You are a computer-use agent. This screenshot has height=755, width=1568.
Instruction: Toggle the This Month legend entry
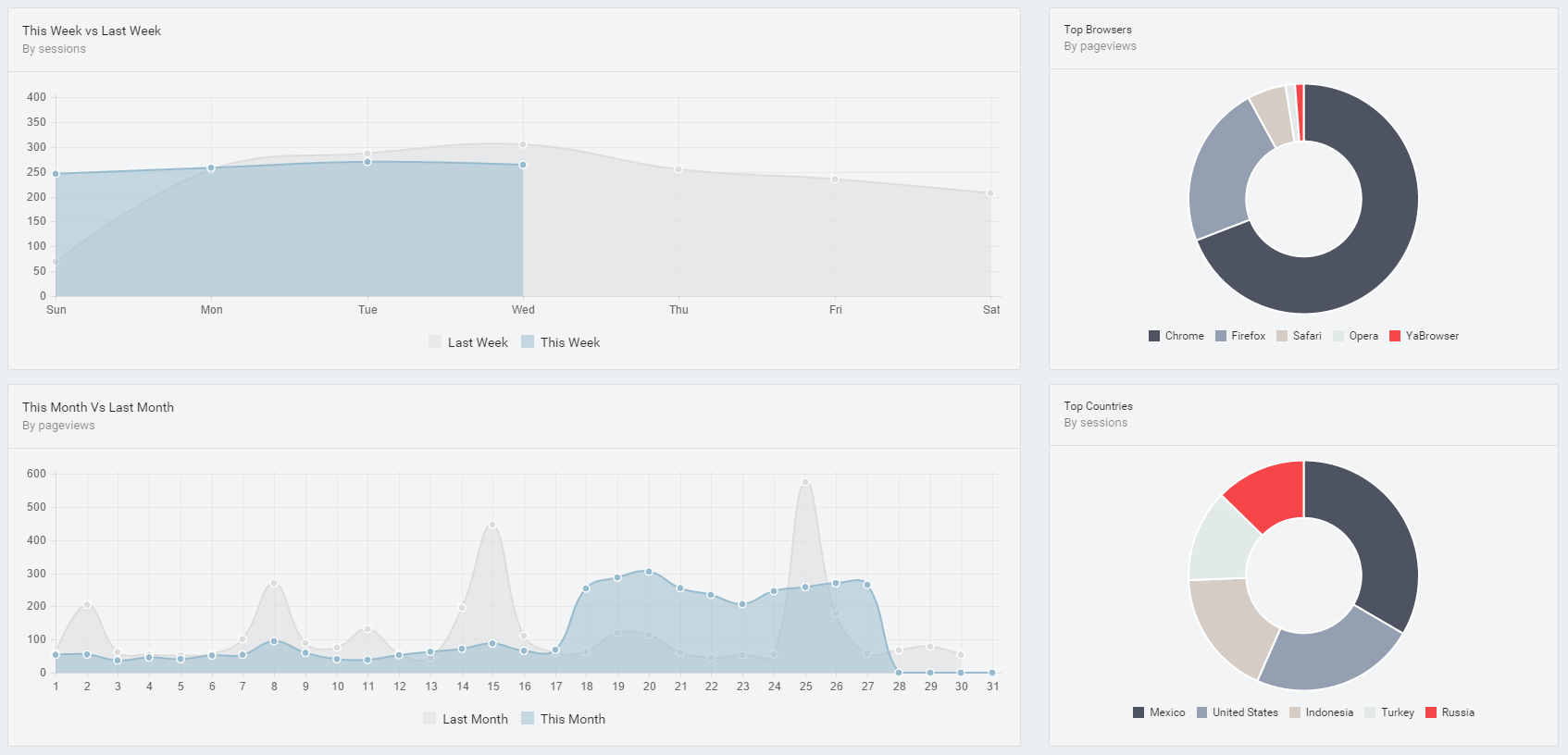click(x=564, y=719)
